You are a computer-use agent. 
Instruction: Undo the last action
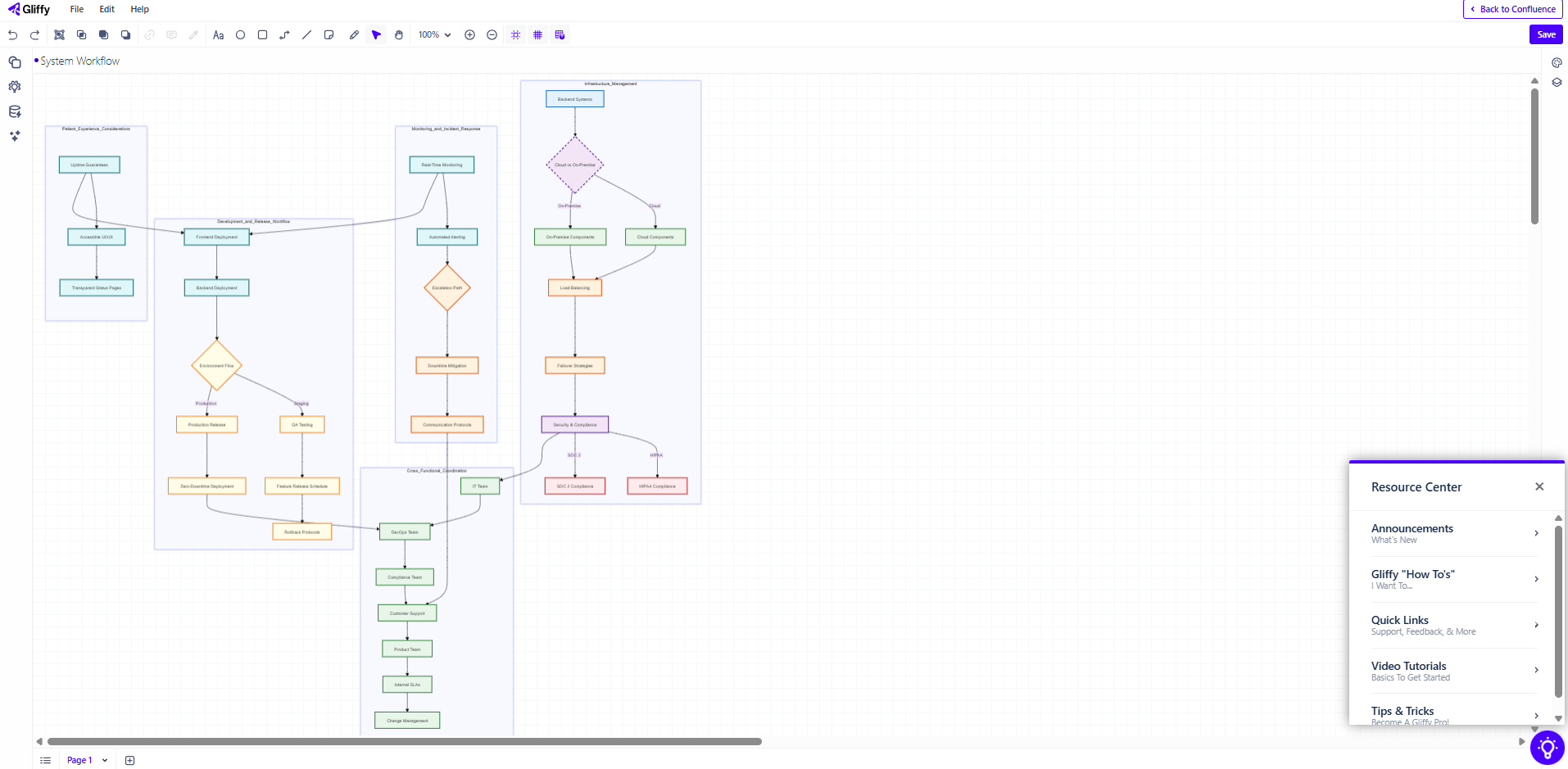[12, 35]
